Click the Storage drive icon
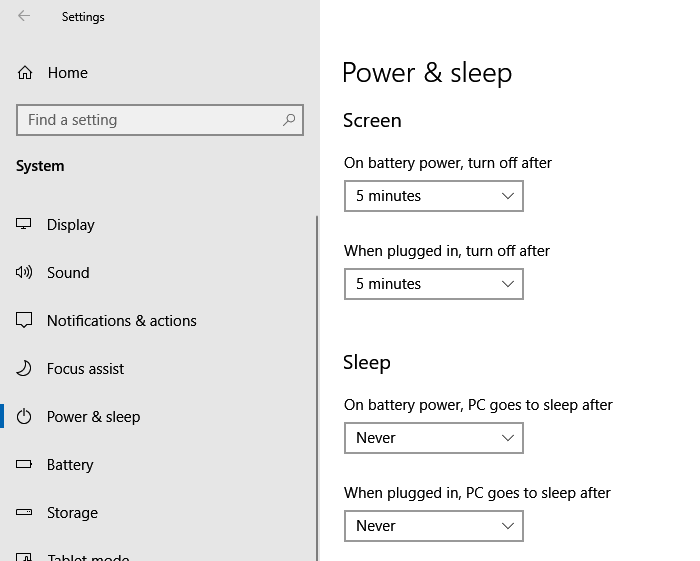Image resolution: width=700 pixels, height=561 pixels. click(x=24, y=512)
